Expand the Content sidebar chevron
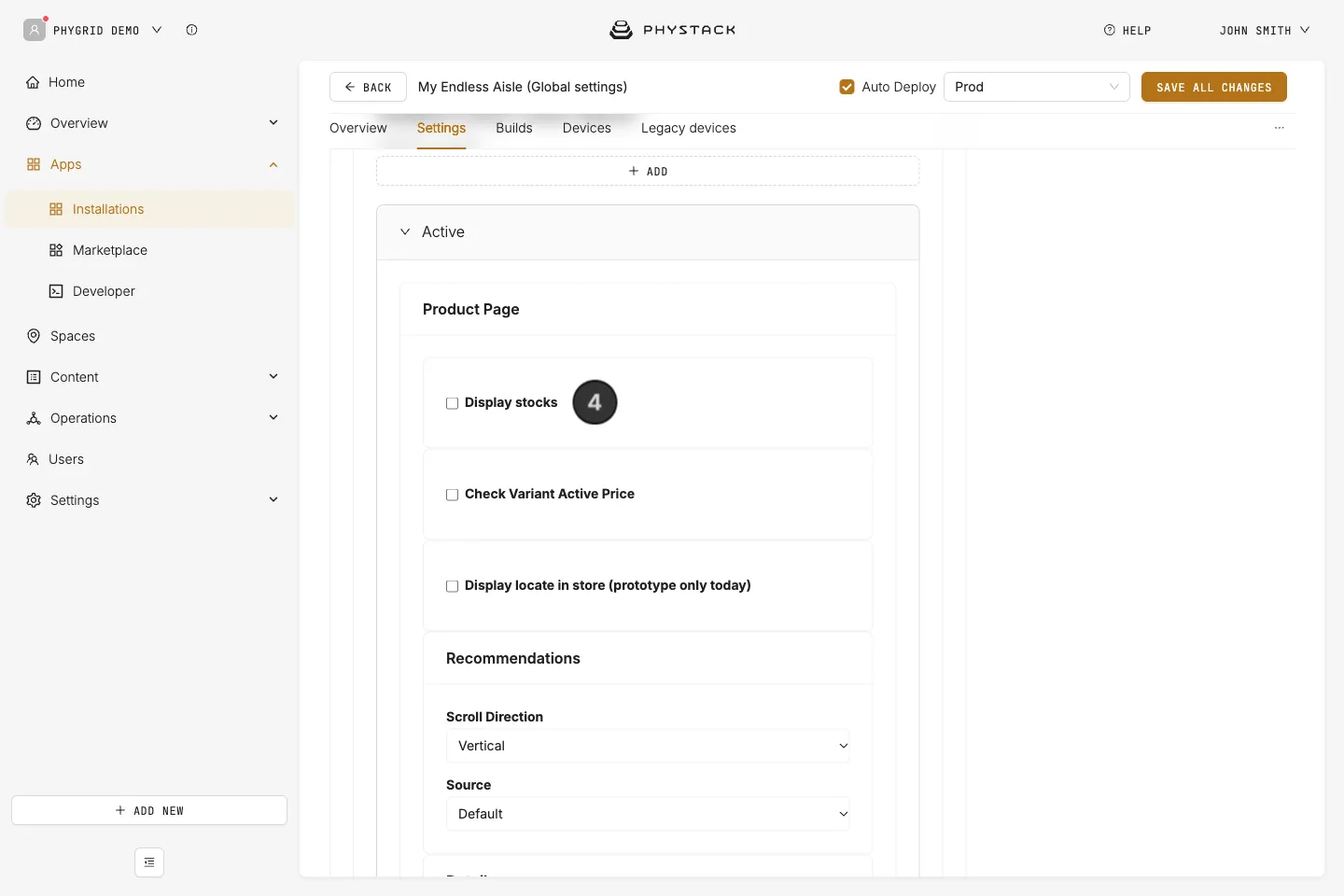The height and width of the screenshot is (896, 1344). (273, 376)
